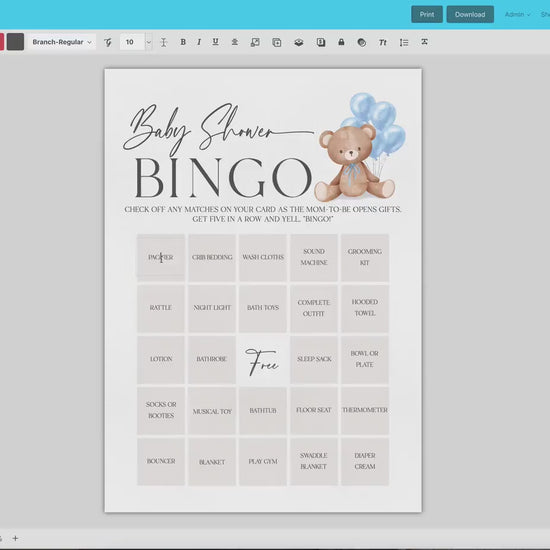
Task: Select the SWADDLE BLANKET bingo cell
Action: click(314, 462)
